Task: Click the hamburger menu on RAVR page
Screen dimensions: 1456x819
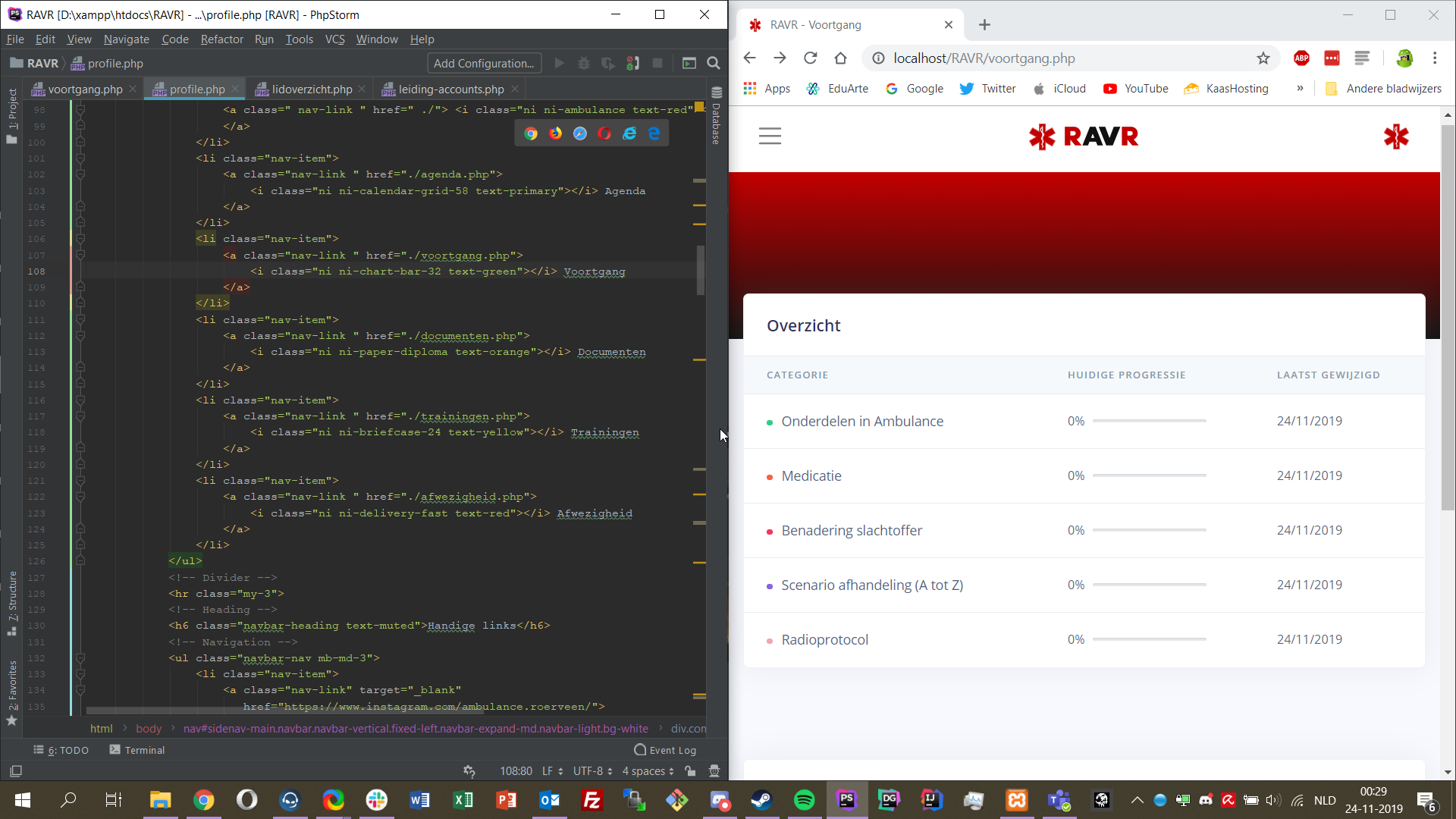Action: 770,136
